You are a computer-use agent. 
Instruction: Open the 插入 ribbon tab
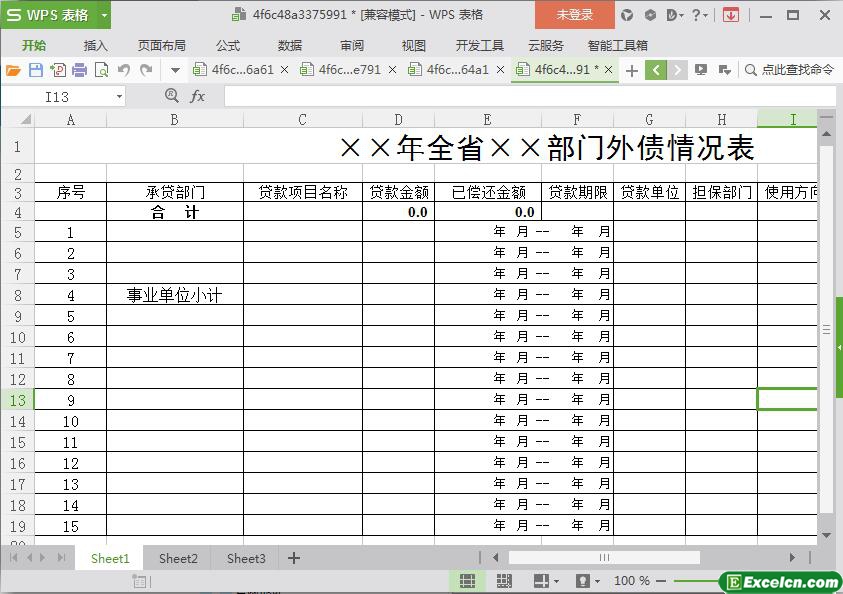click(x=95, y=46)
